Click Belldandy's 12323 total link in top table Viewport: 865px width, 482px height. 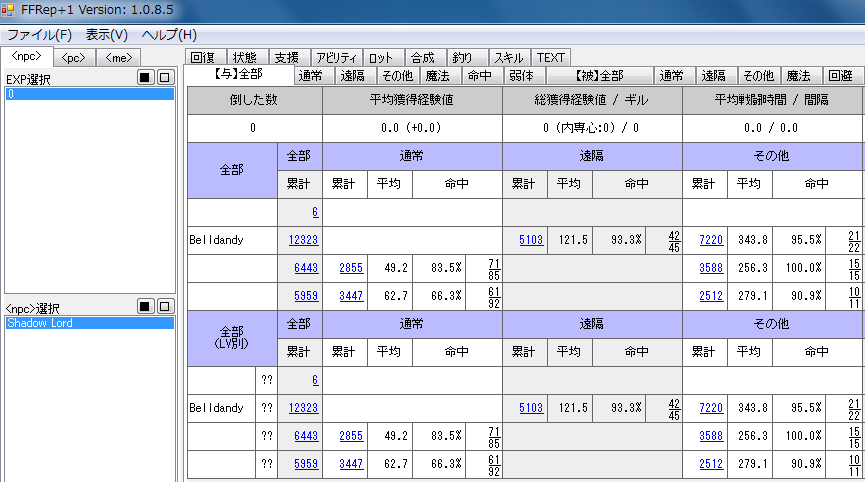pyautogui.click(x=302, y=240)
